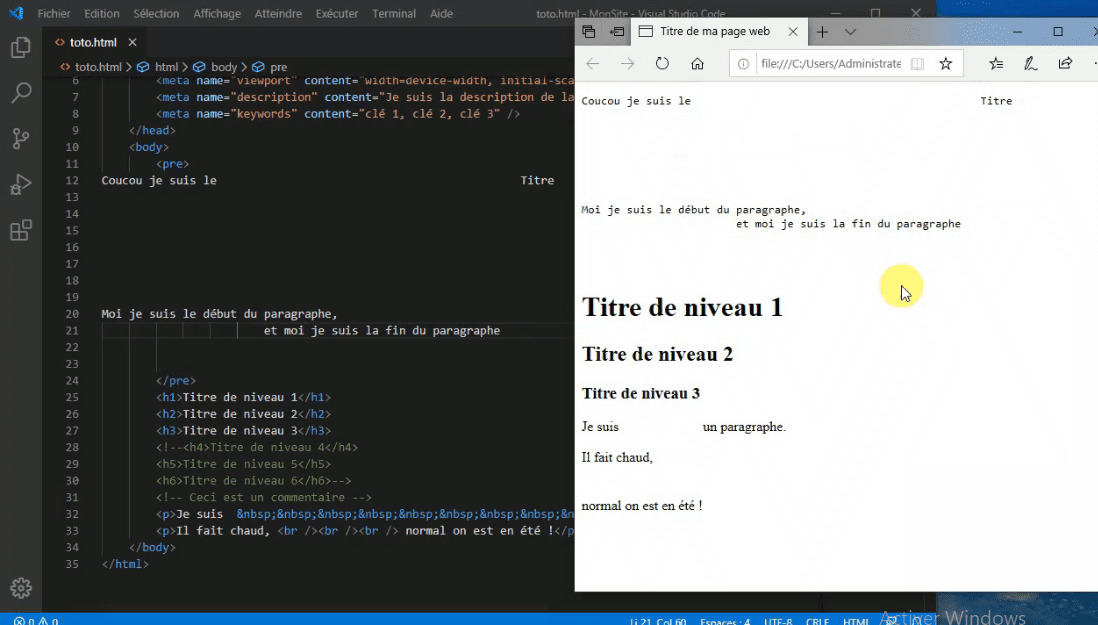
Task: Open the Explorer file icon in VS Code
Action: 21,47
